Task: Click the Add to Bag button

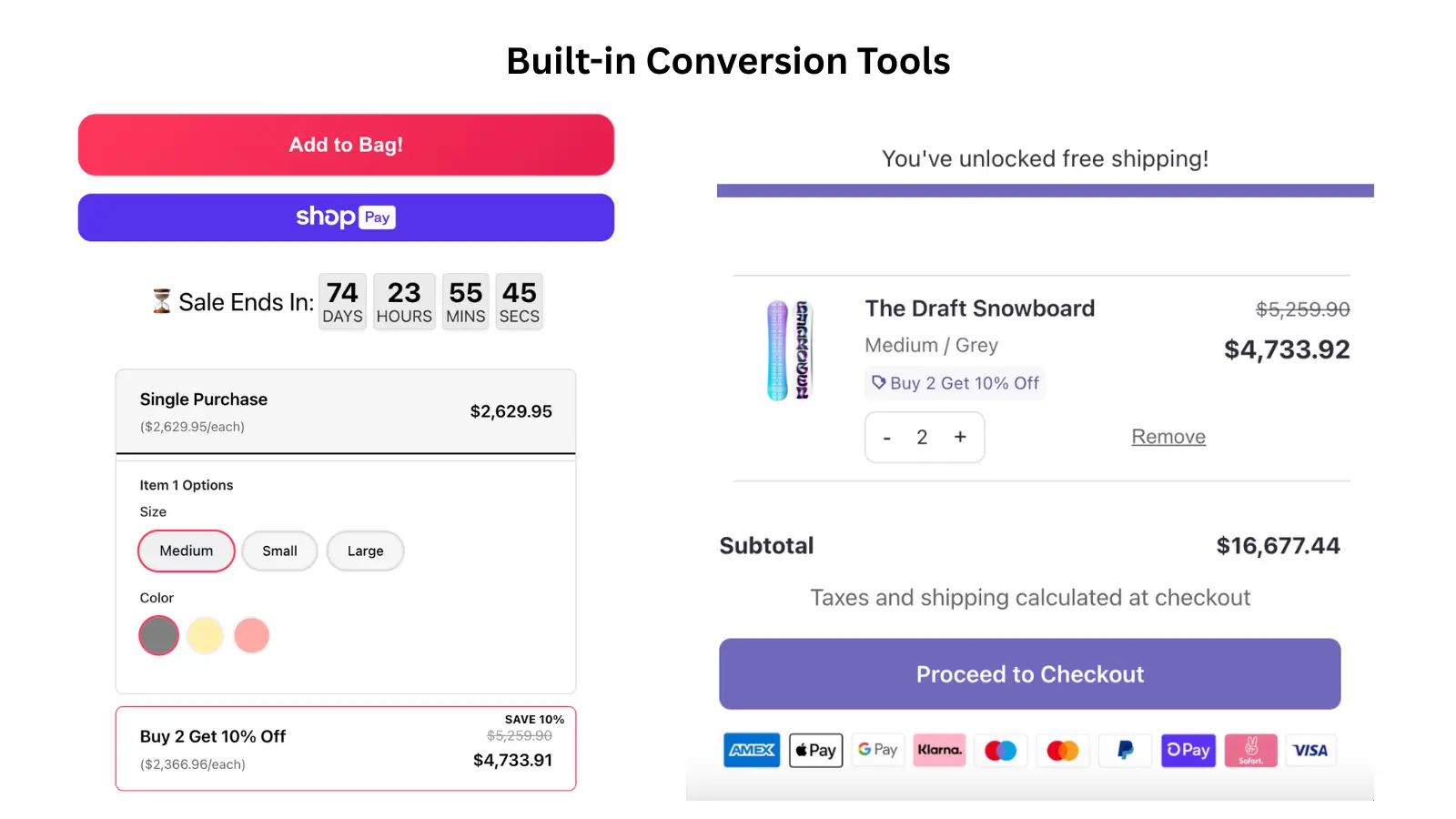Action: pyautogui.click(x=346, y=145)
